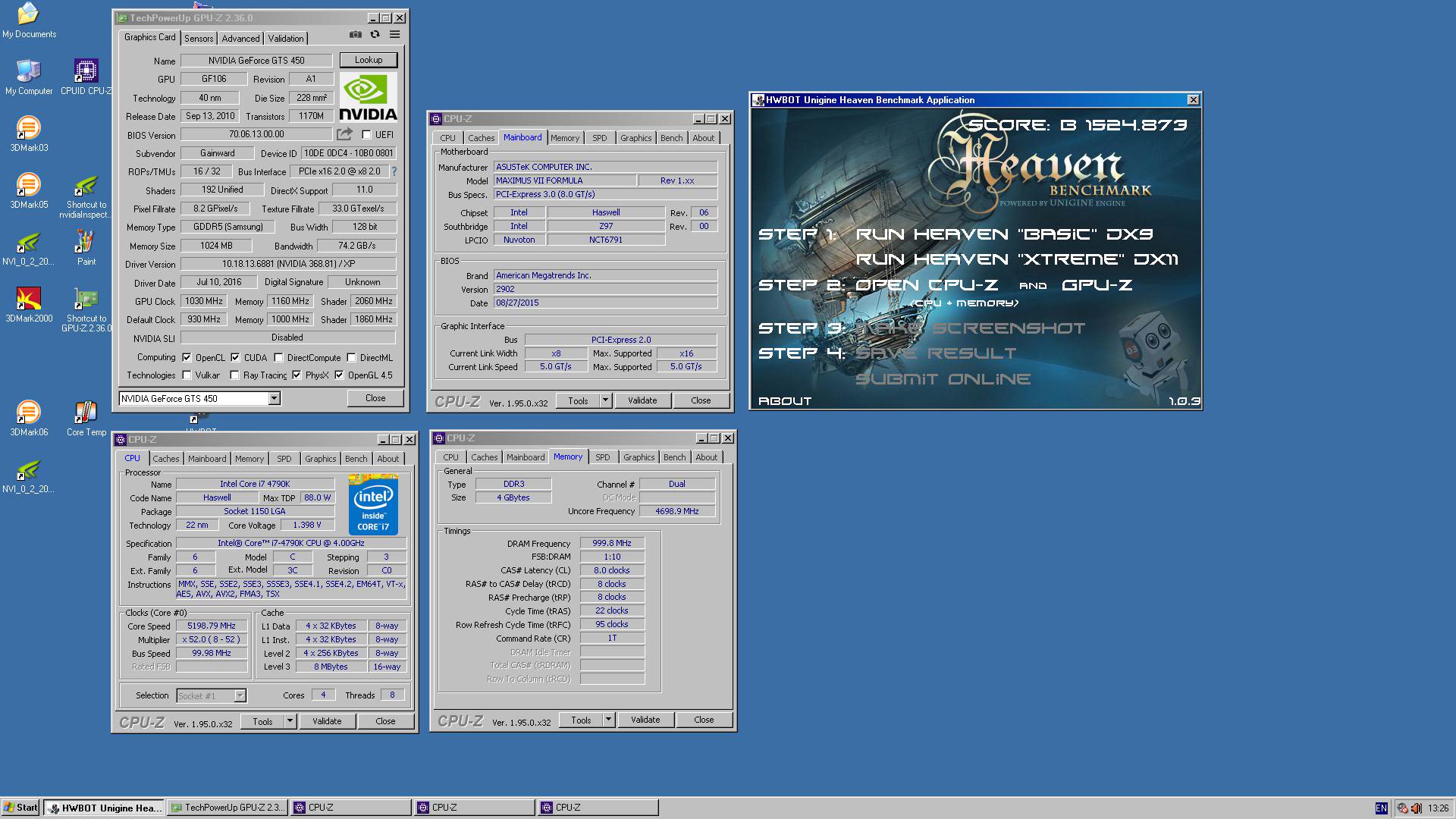Click ABOUT in Heaven Benchmark window
Screen dimensions: 1456x819
pos(785,401)
